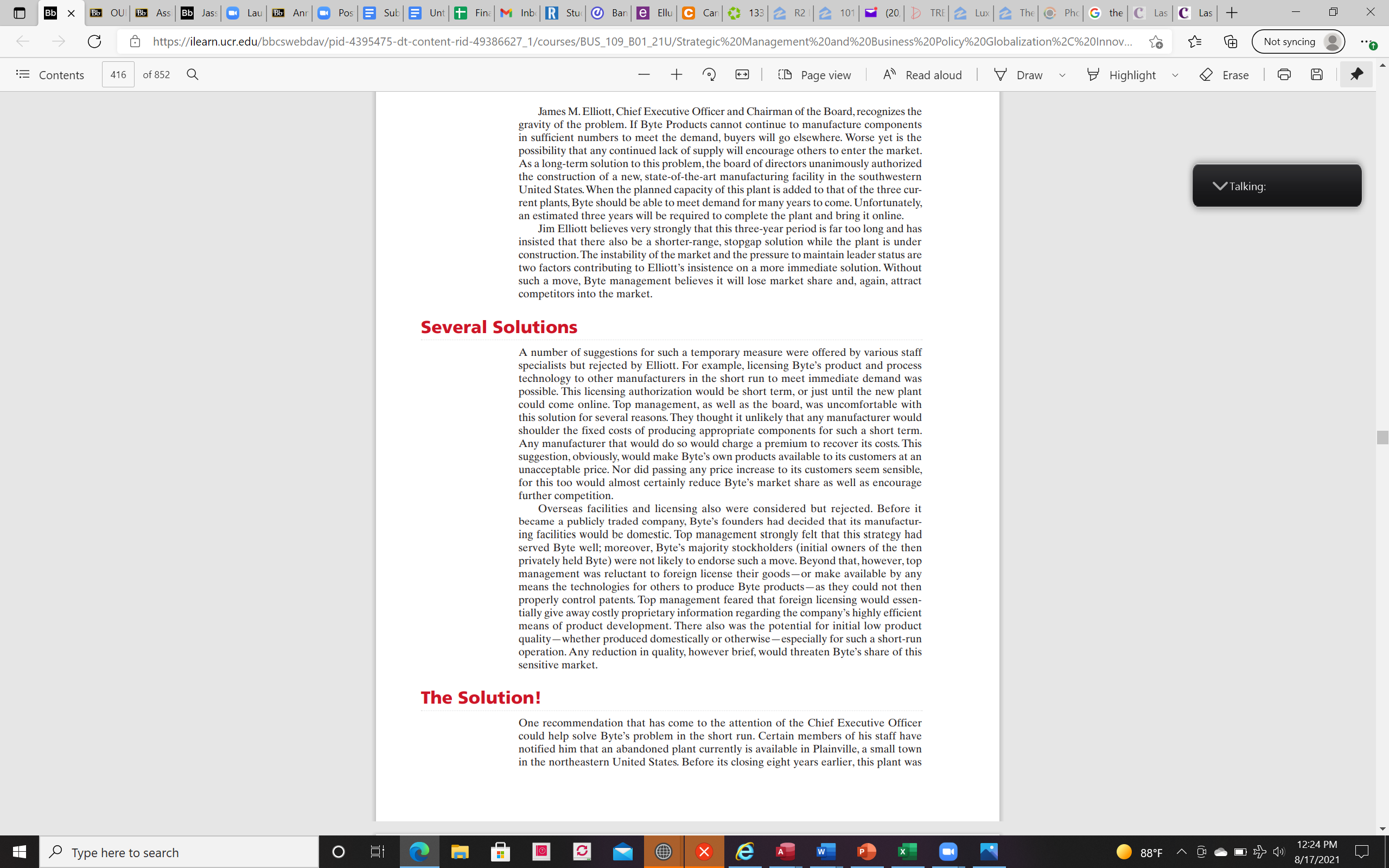
Task: Zoom out with the minus icon
Action: coord(643,75)
